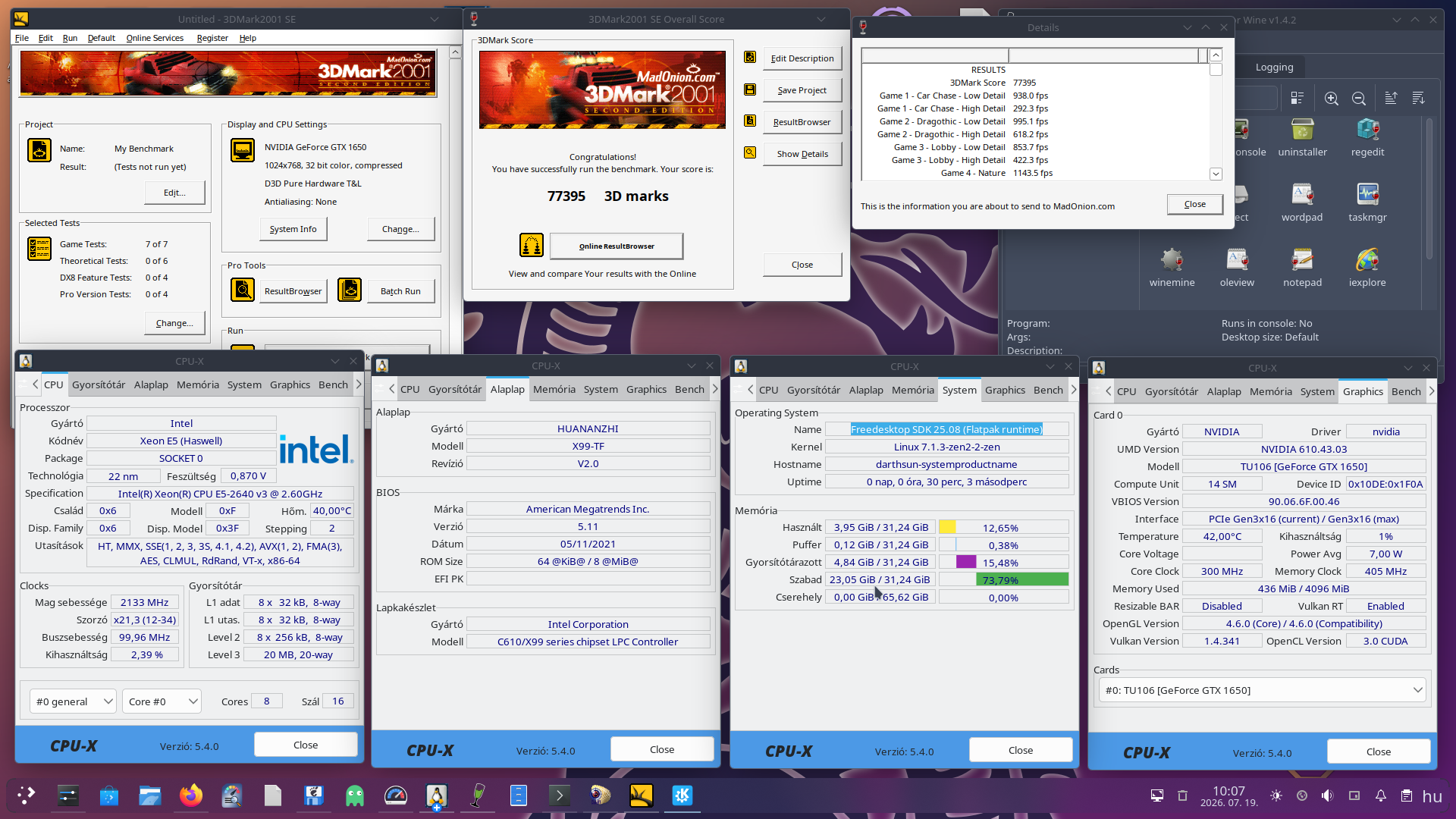Click the Batch Run icon in Pro Tools

click(350, 290)
